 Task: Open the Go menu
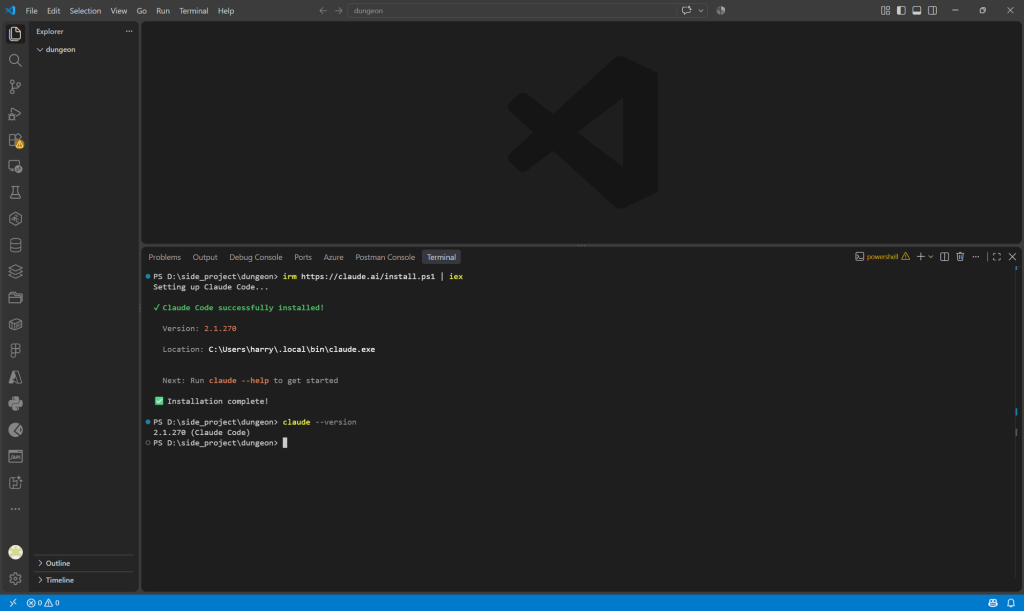click(x=142, y=10)
